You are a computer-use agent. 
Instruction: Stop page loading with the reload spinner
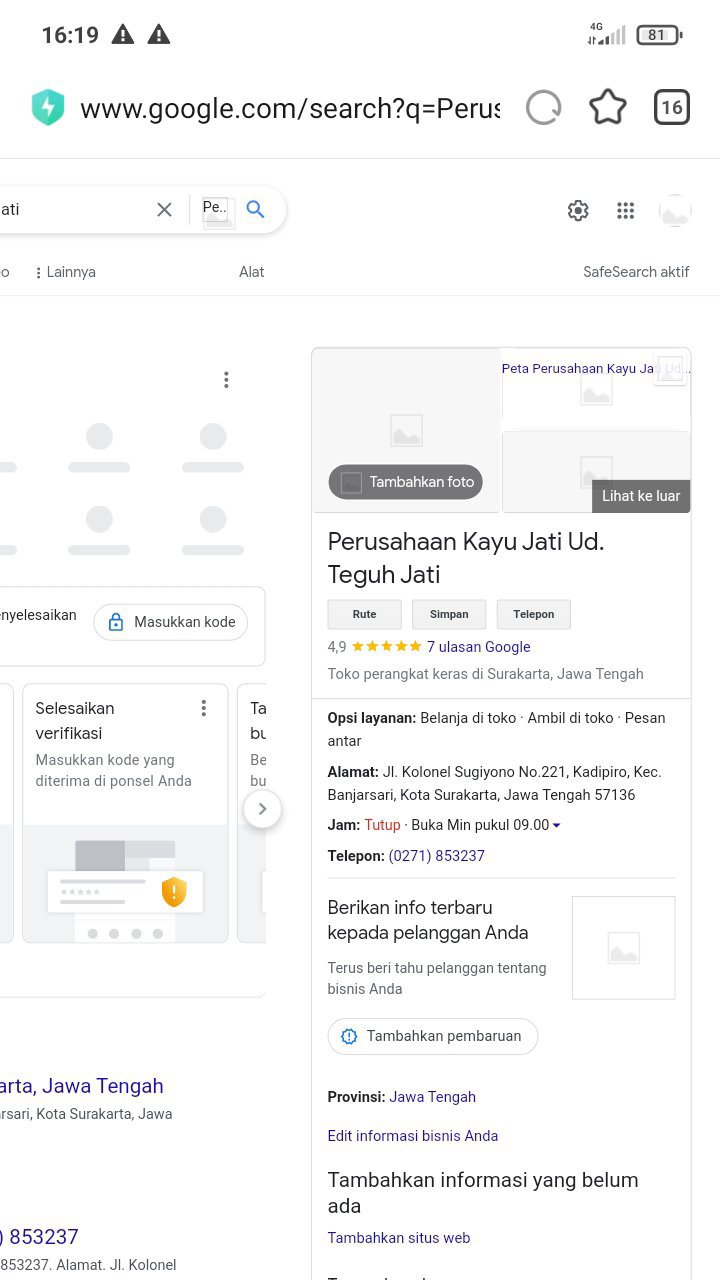(x=543, y=107)
